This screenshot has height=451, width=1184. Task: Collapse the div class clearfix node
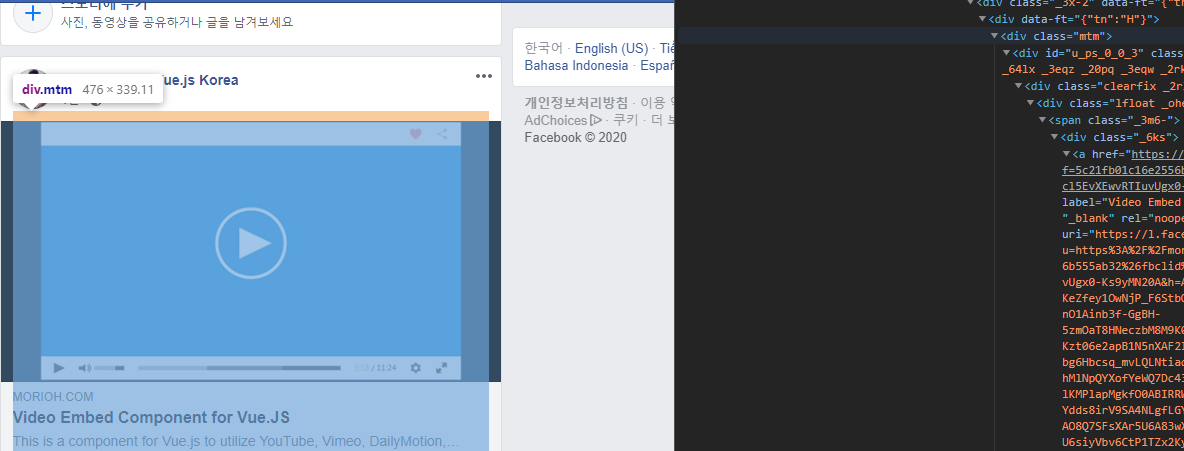pyautogui.click(x=1018, y=86)
